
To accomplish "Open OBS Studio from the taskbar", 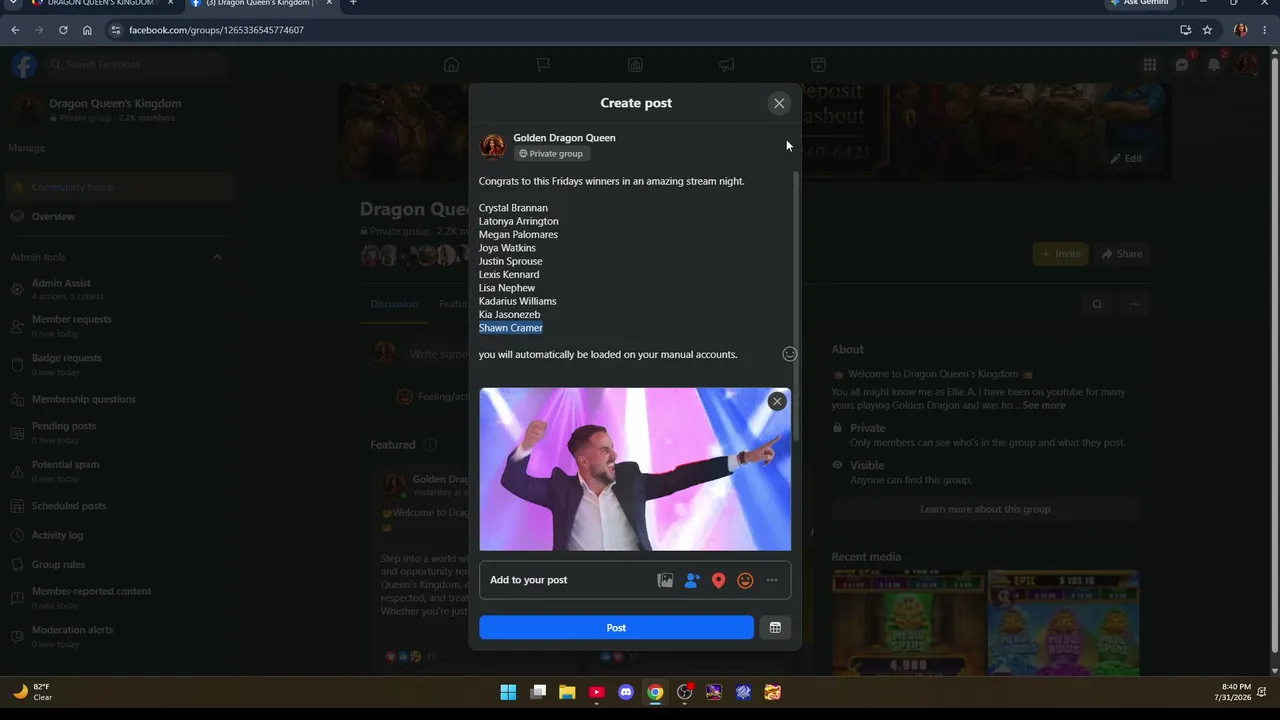I will point(685,692).
